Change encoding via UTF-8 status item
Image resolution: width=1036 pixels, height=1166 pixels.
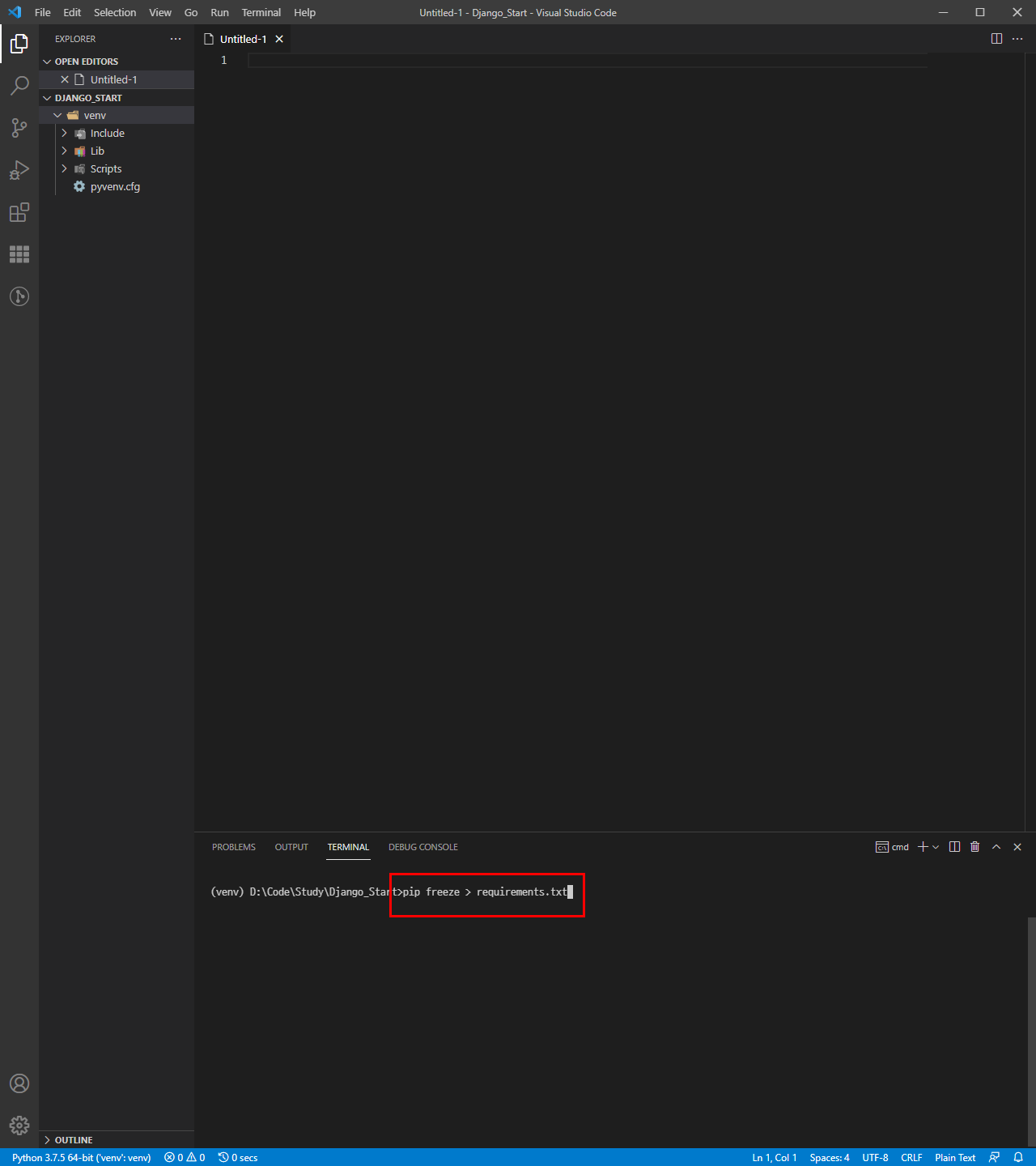[875, 1157]
